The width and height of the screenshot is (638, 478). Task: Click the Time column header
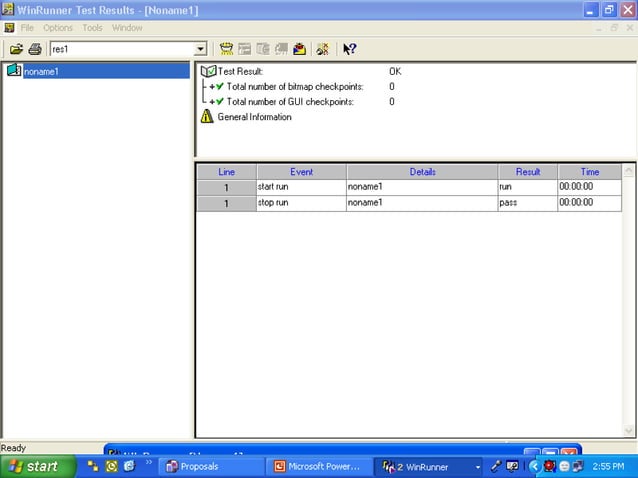(590, 172)
